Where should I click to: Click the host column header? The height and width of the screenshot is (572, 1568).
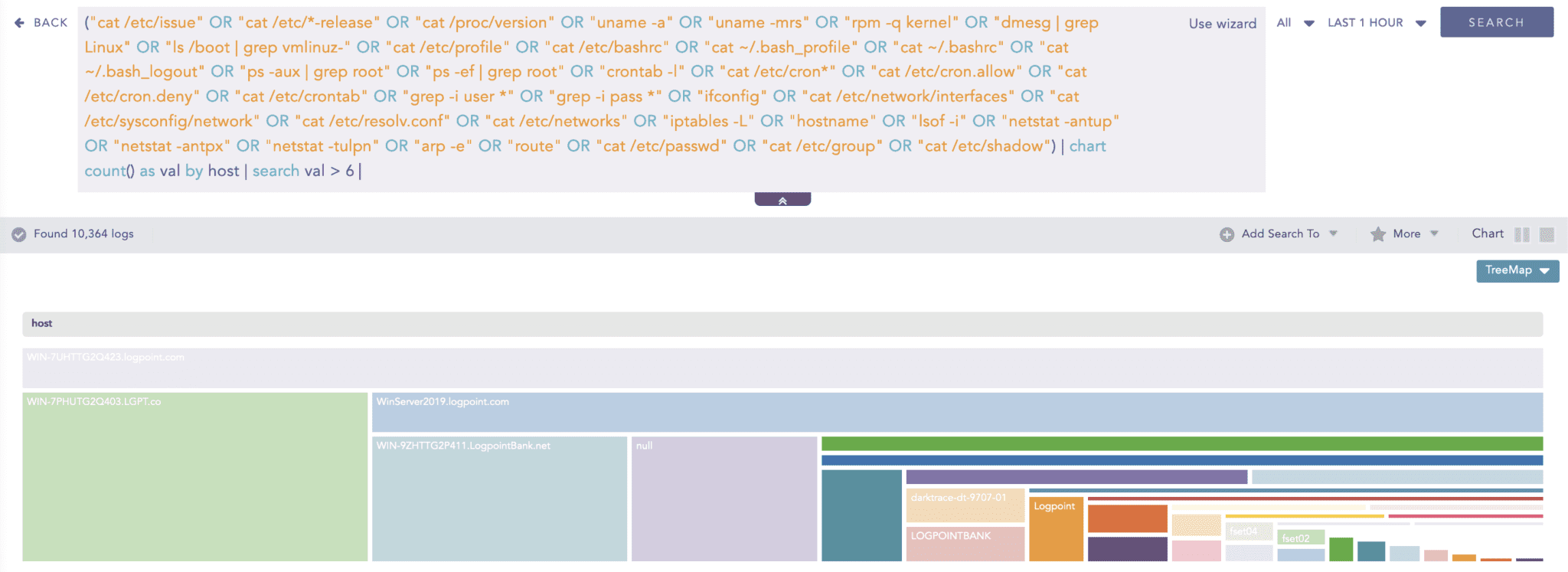pyautogui.click(x=42, y=323)
